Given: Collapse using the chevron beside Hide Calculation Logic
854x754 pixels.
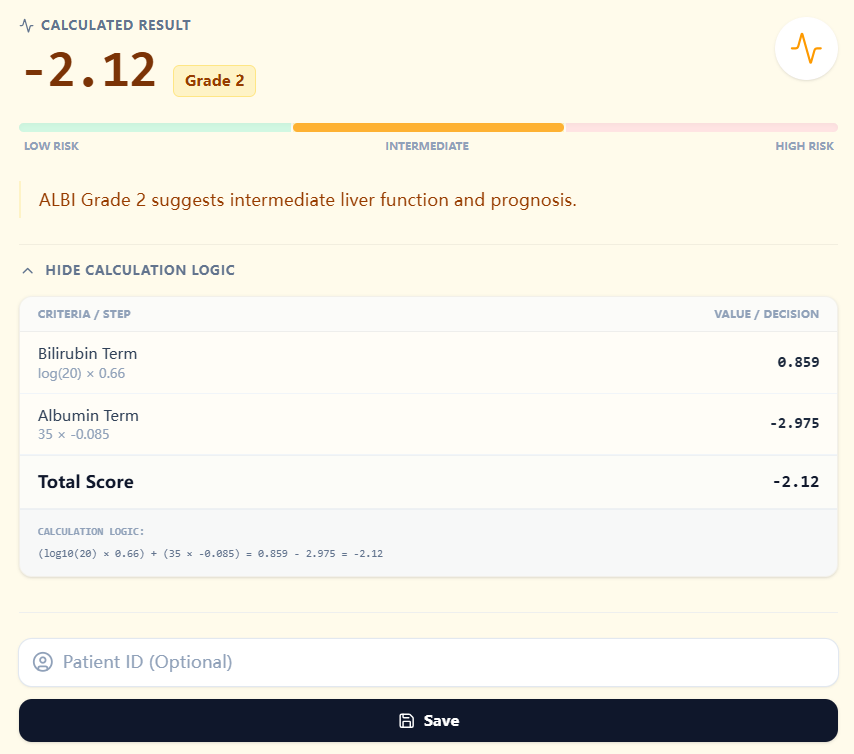Looking at the screenshot, I should tap(28, 271).
